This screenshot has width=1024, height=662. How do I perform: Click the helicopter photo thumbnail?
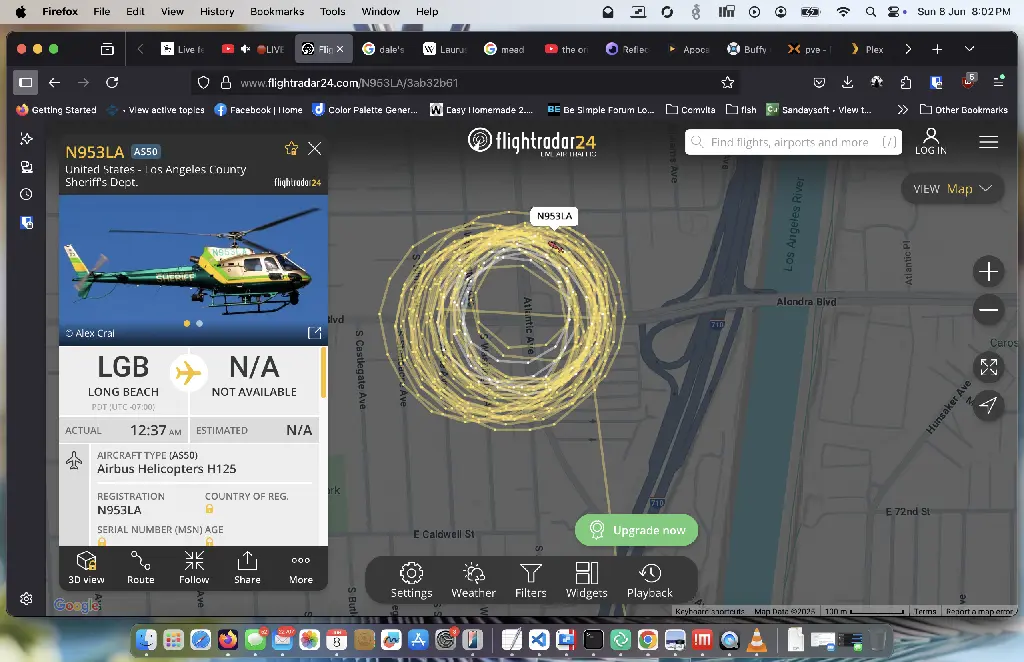point(193,270)
